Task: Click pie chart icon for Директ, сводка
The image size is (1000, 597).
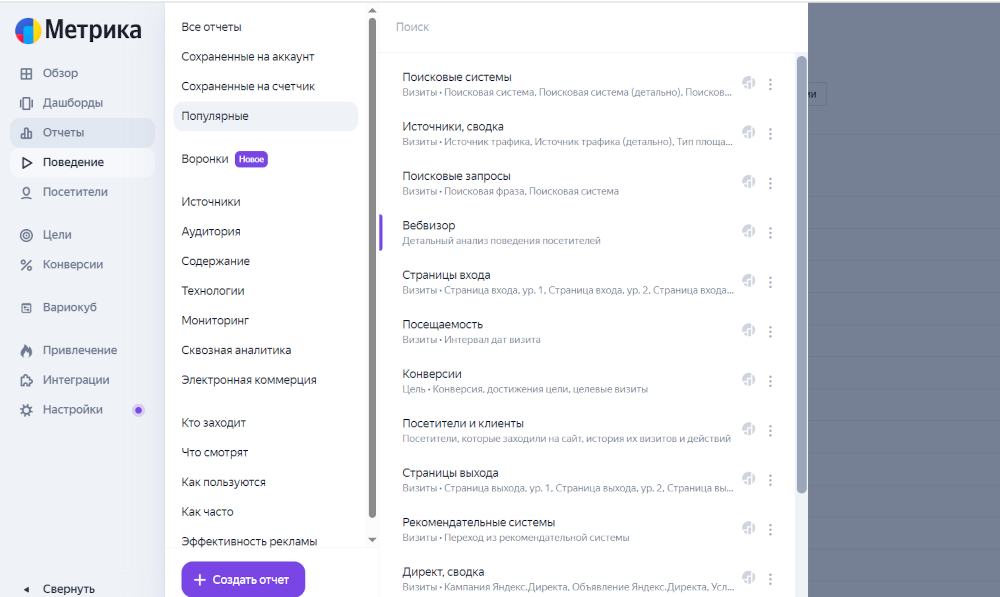Action: (749, 578)
